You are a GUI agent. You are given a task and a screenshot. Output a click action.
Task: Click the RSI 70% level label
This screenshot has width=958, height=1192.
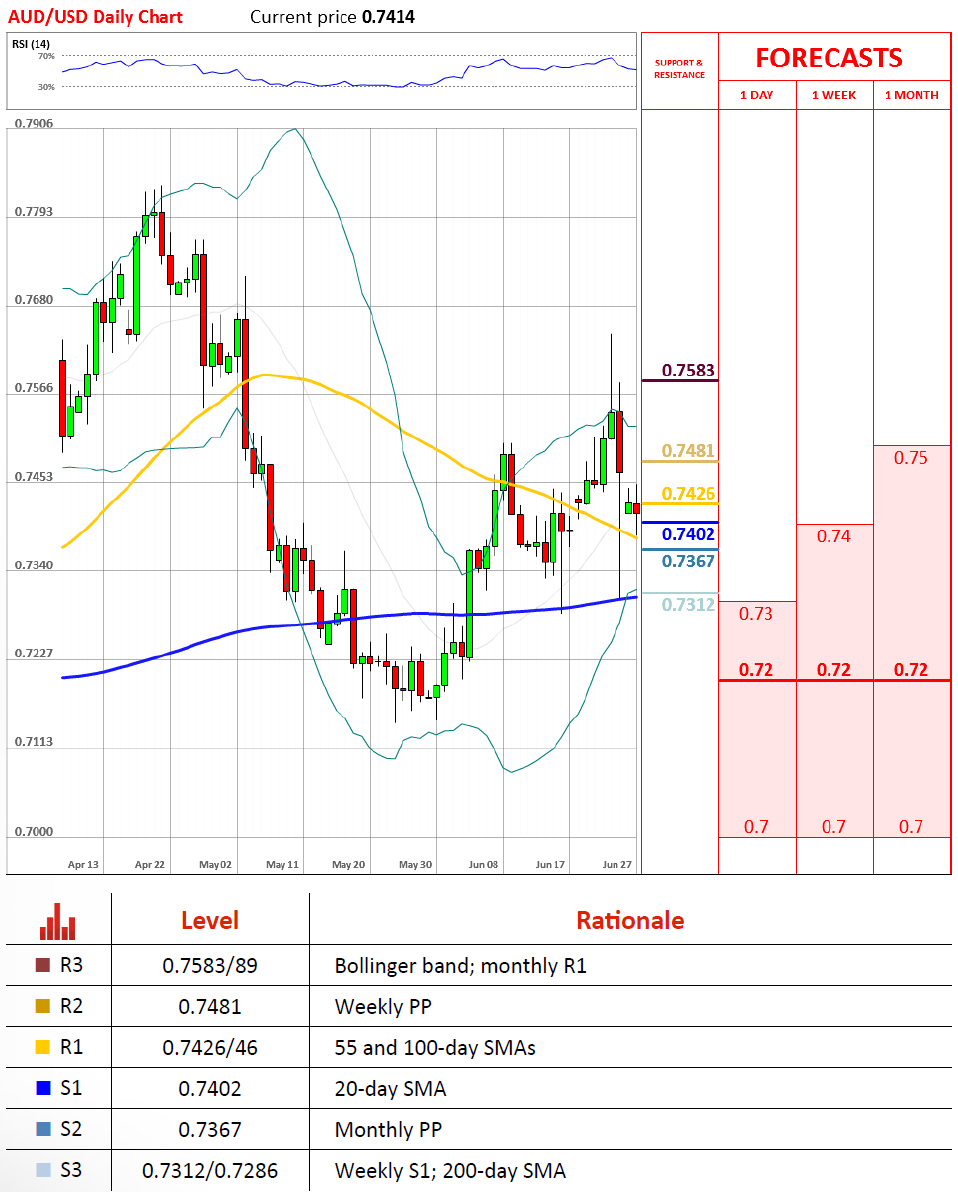[46, 56]
